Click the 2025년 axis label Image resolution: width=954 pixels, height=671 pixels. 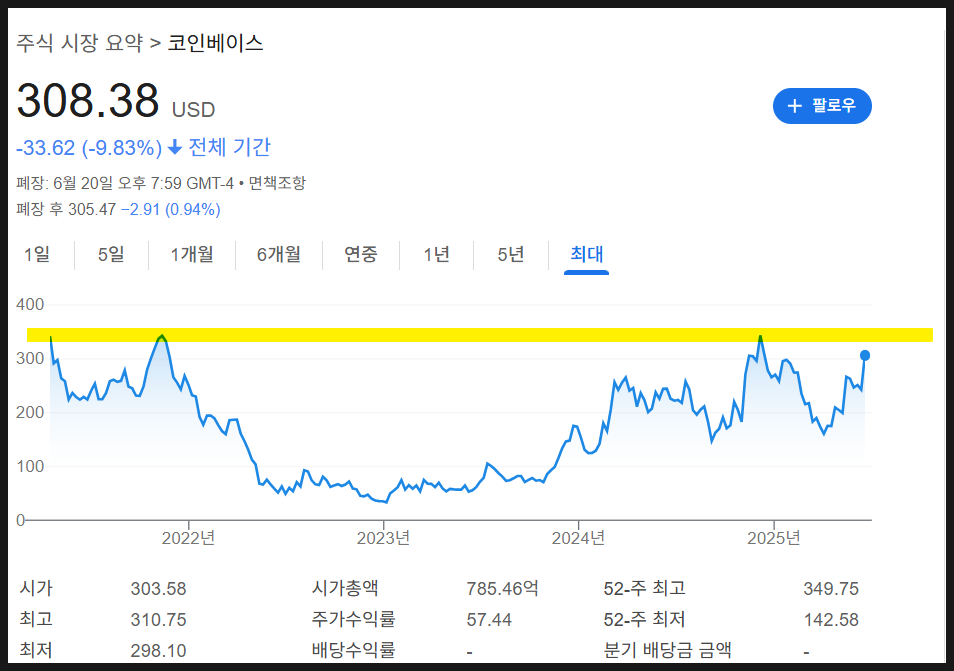point(774,538)
